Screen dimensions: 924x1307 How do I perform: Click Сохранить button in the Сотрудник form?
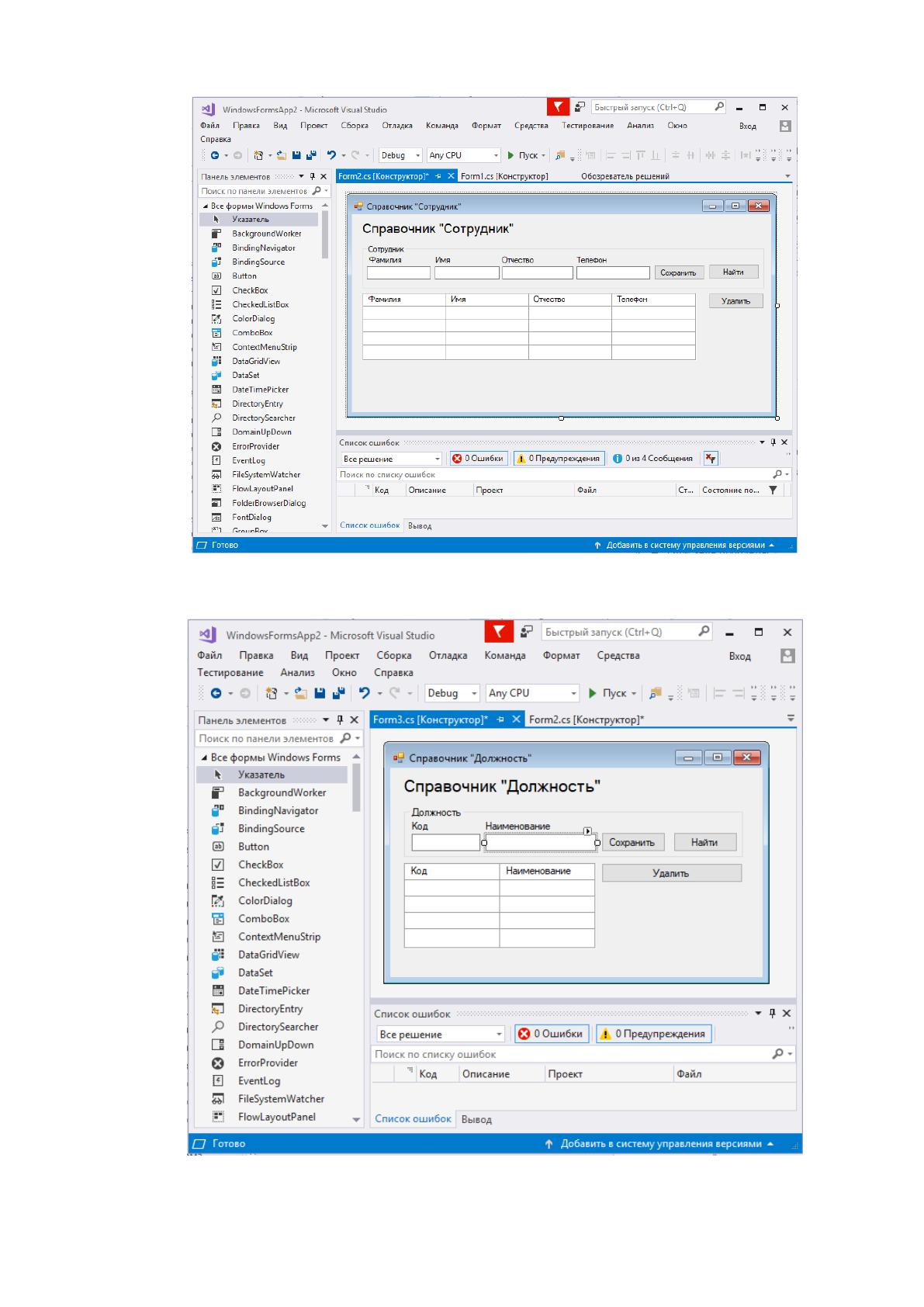tap(678, 272)
